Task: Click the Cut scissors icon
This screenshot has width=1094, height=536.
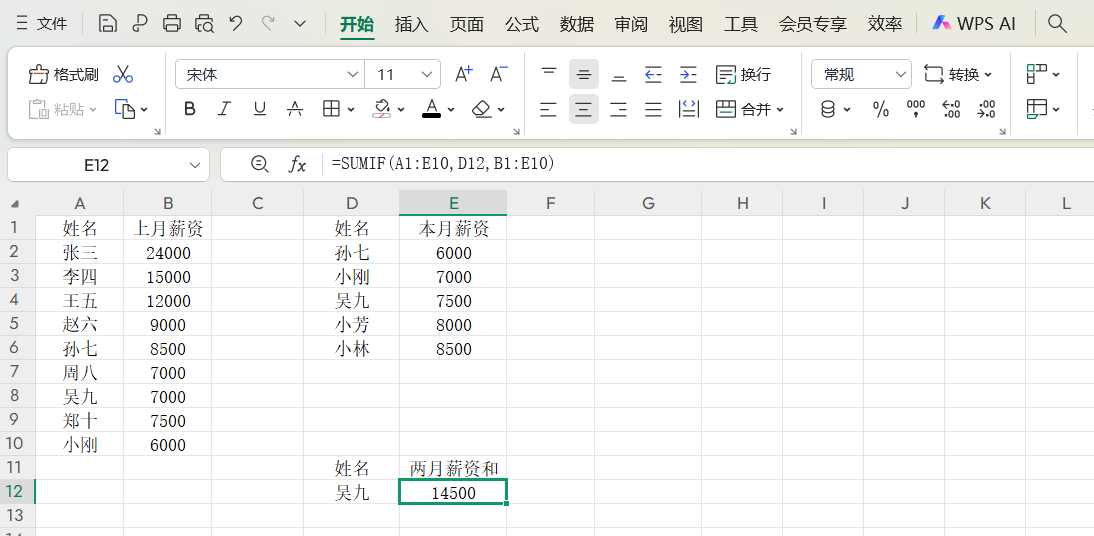Action: point(123,75)
